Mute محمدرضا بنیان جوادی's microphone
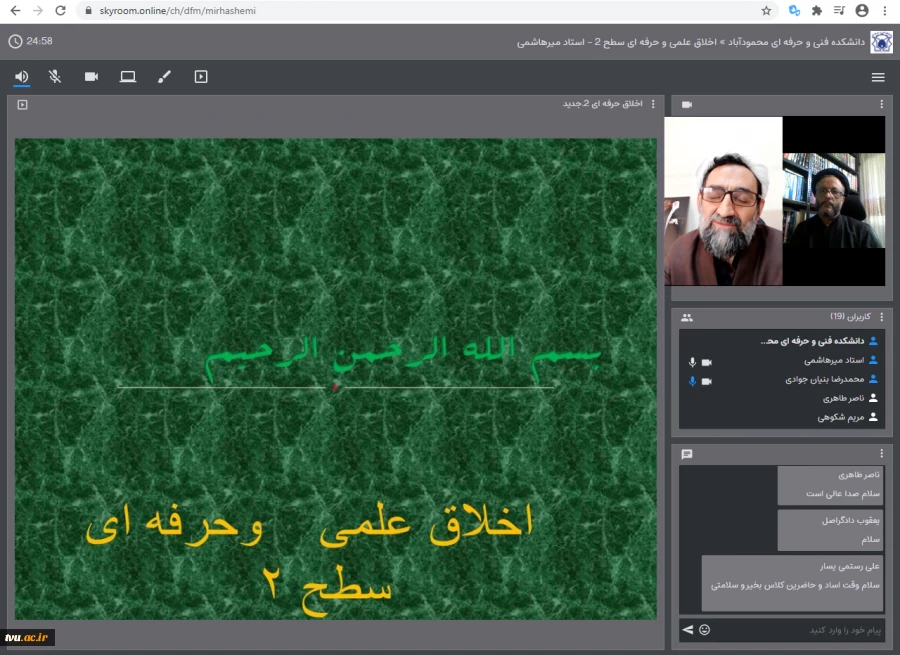900x655 pixels. click(x=692, y=381)
